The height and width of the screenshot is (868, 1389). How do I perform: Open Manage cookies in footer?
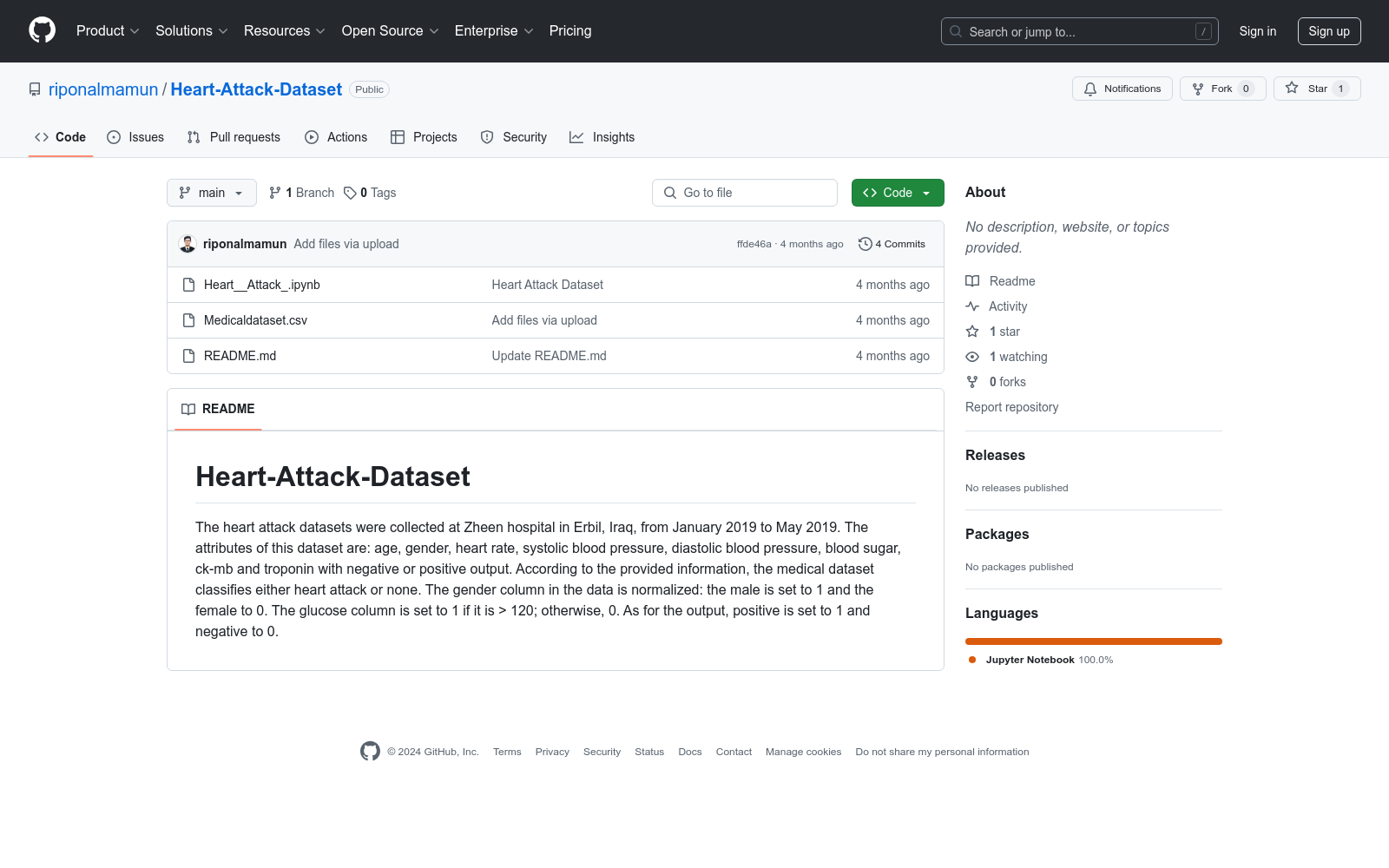(x=803, y=752)
